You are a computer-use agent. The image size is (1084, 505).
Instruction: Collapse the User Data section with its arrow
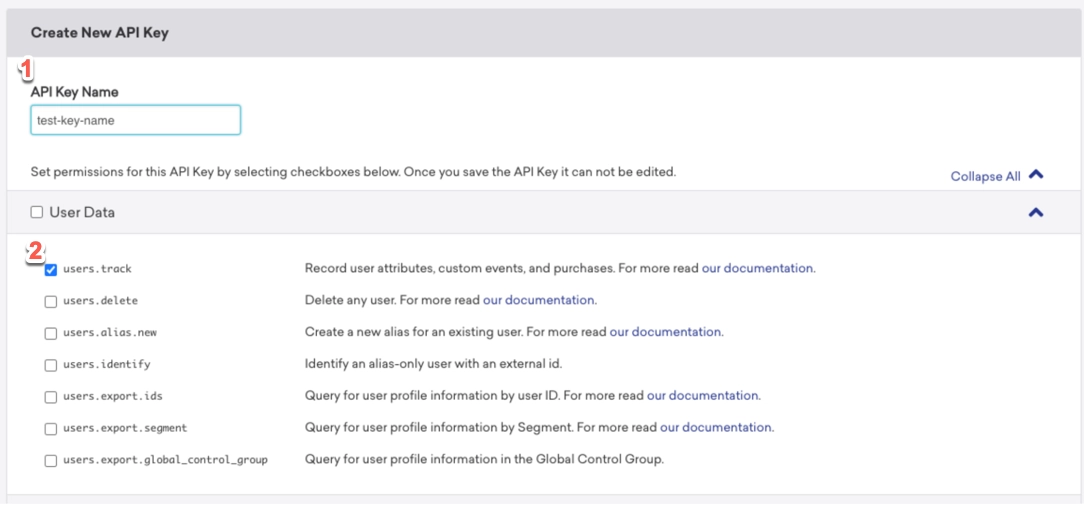click(1036, 212)
